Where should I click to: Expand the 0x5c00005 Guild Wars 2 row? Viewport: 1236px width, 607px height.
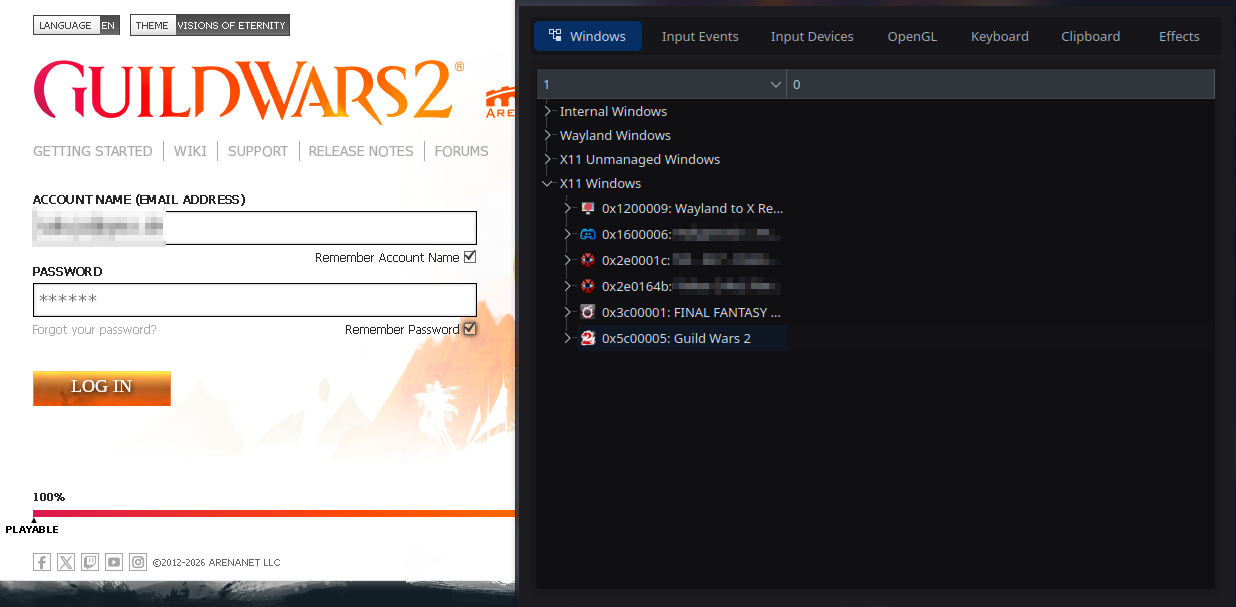click(569, 338)
